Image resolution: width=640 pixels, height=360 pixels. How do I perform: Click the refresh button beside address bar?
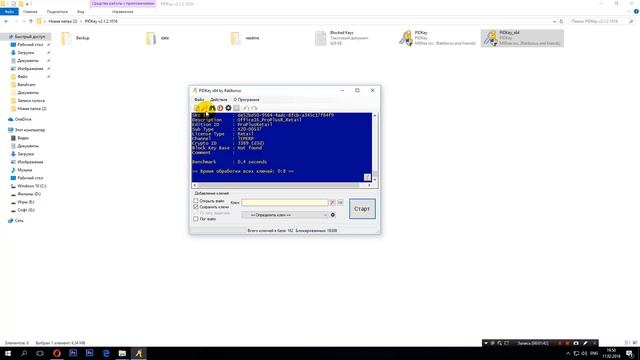pos(561,21)
